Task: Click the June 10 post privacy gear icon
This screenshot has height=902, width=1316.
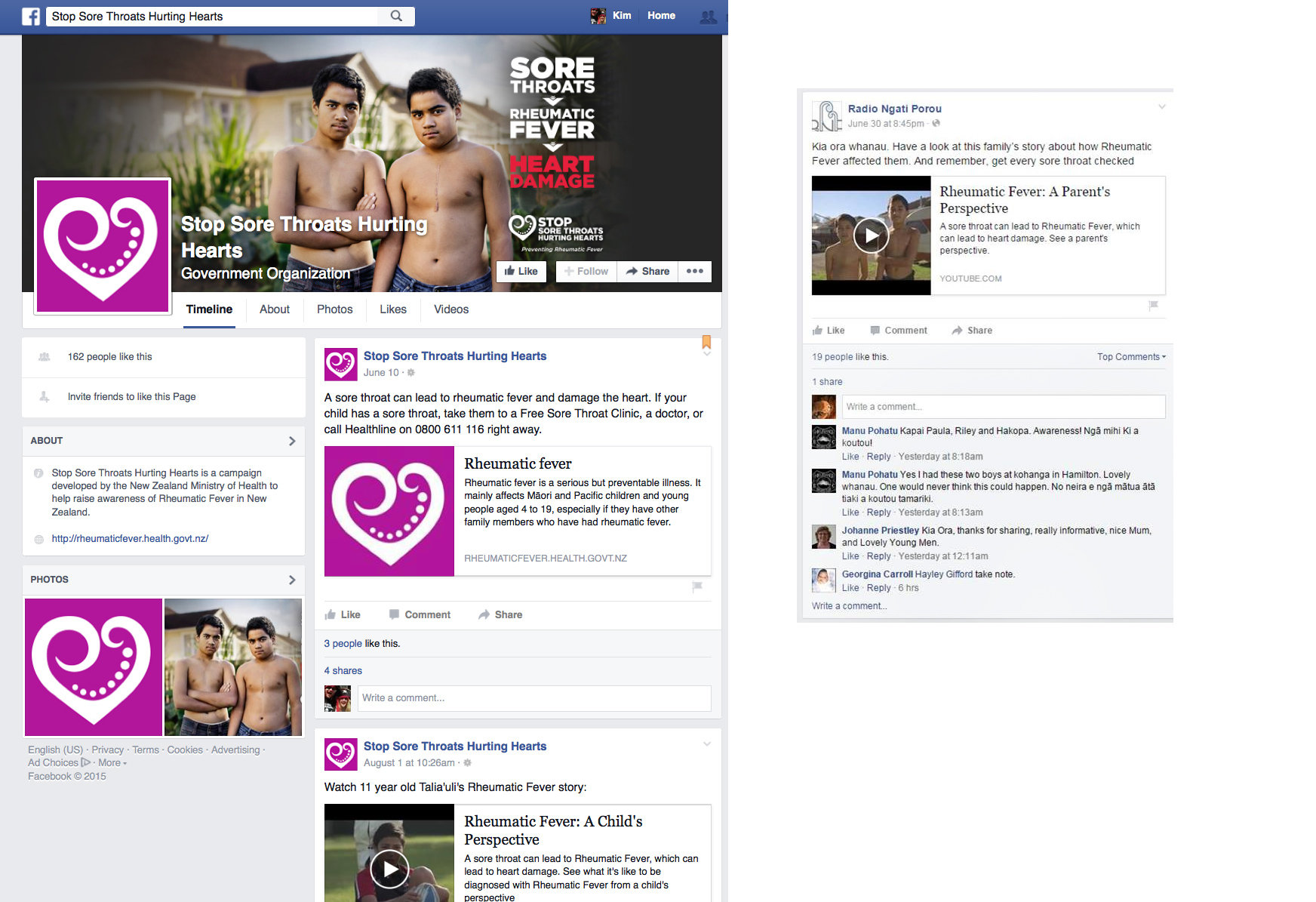Action: (411, 373)
